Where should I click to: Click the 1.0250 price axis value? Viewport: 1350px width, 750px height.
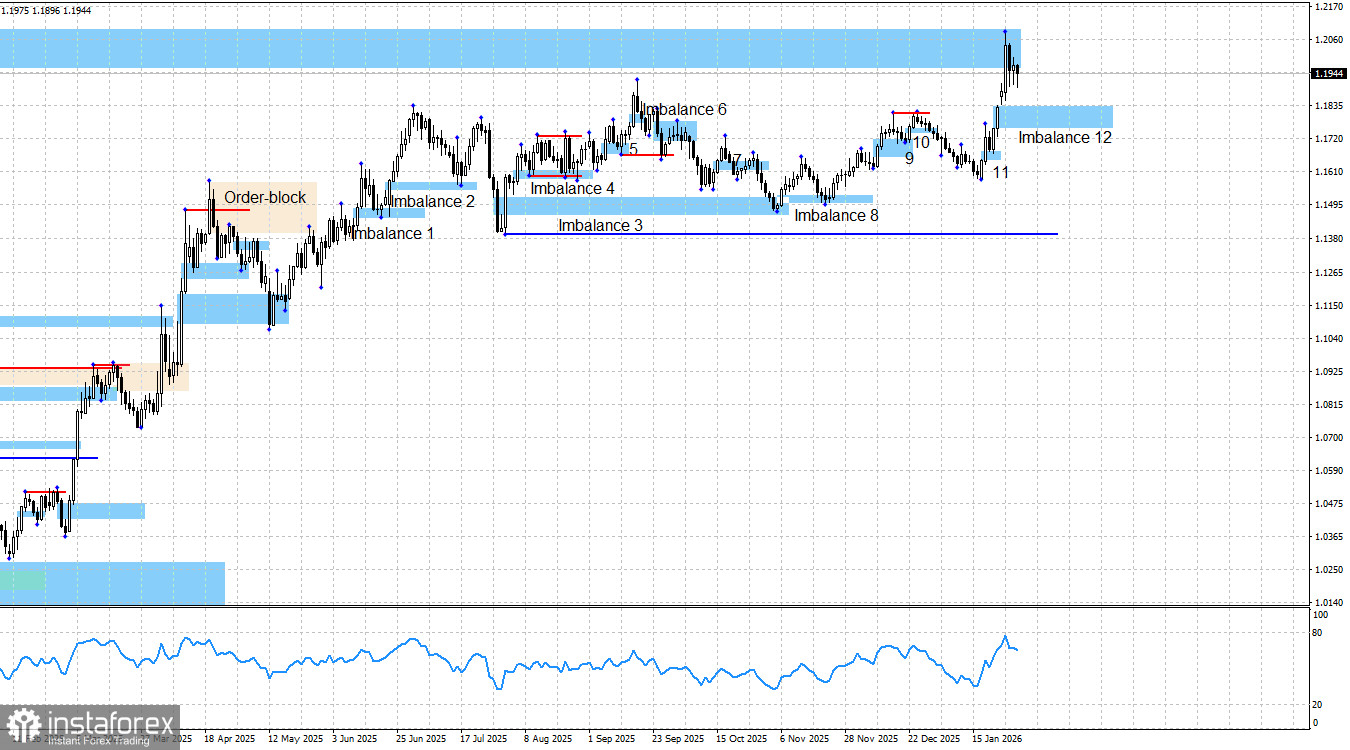(x=1329, y=569)
